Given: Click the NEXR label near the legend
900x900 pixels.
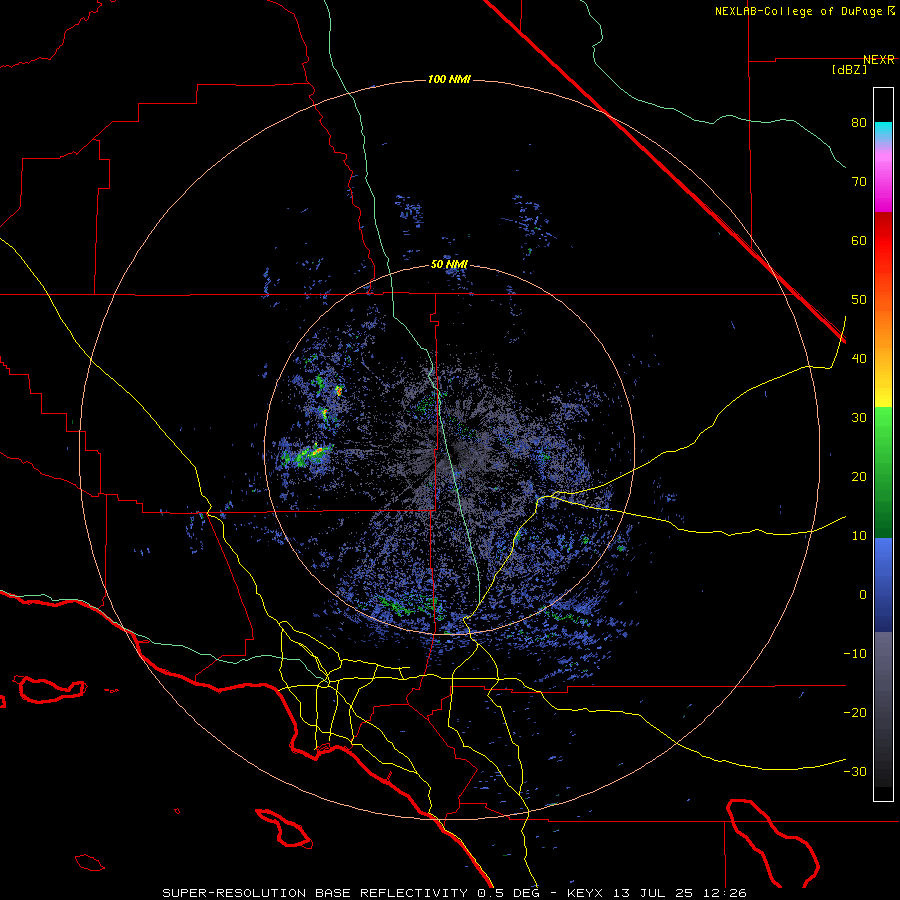Looking at the screenshot, I should pyautogui.click(x=879, y=60).
